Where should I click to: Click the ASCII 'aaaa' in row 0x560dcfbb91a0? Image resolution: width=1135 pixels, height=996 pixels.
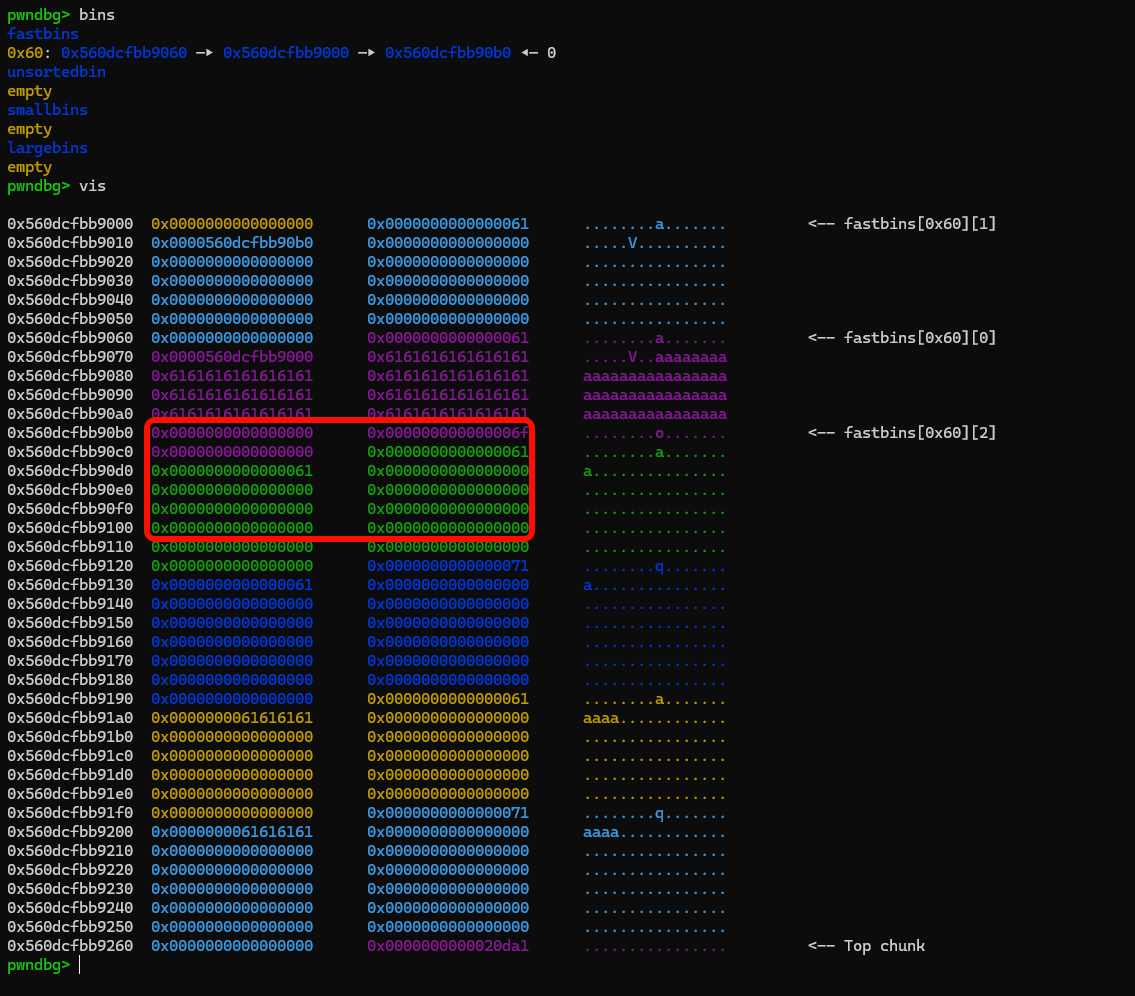[x=601, y=718]
